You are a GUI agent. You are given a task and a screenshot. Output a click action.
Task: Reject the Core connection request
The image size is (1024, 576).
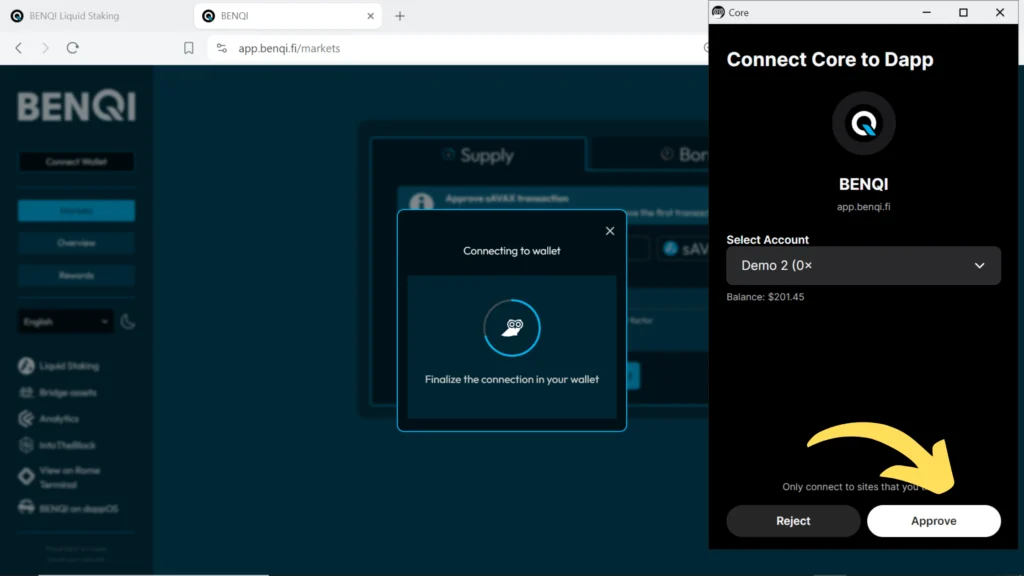click(793, 521)
